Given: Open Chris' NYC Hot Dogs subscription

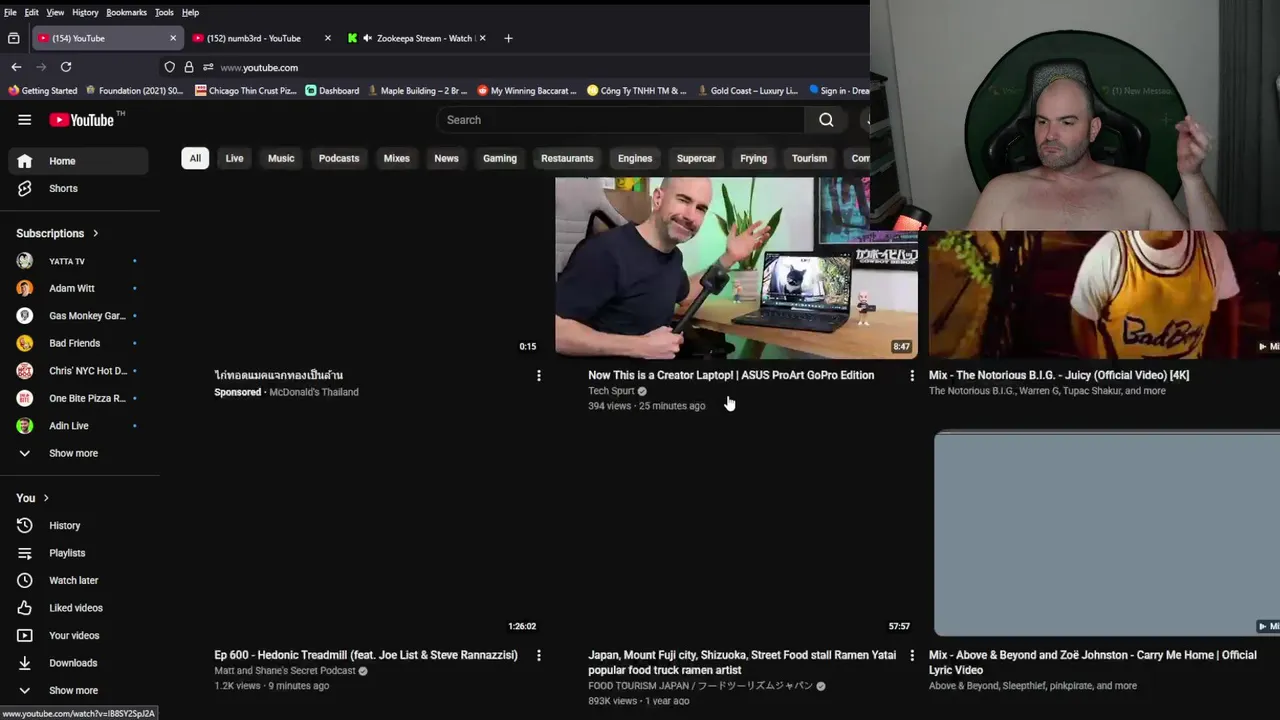Looking at the screenshot, I should click(x=79, y=371).
